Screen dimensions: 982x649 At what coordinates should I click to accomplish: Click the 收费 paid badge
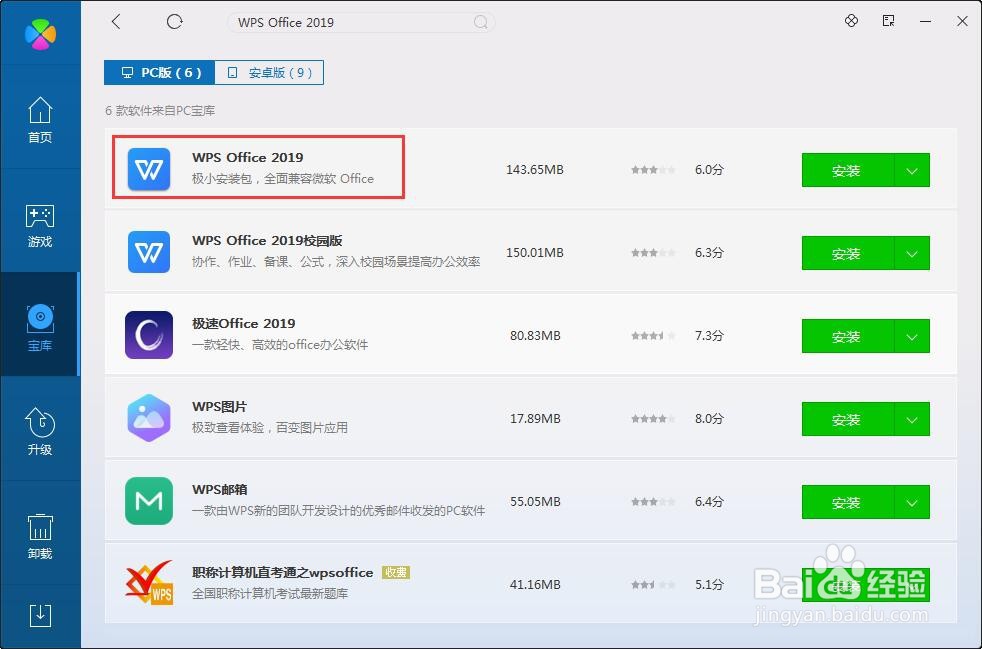(396, 573)
